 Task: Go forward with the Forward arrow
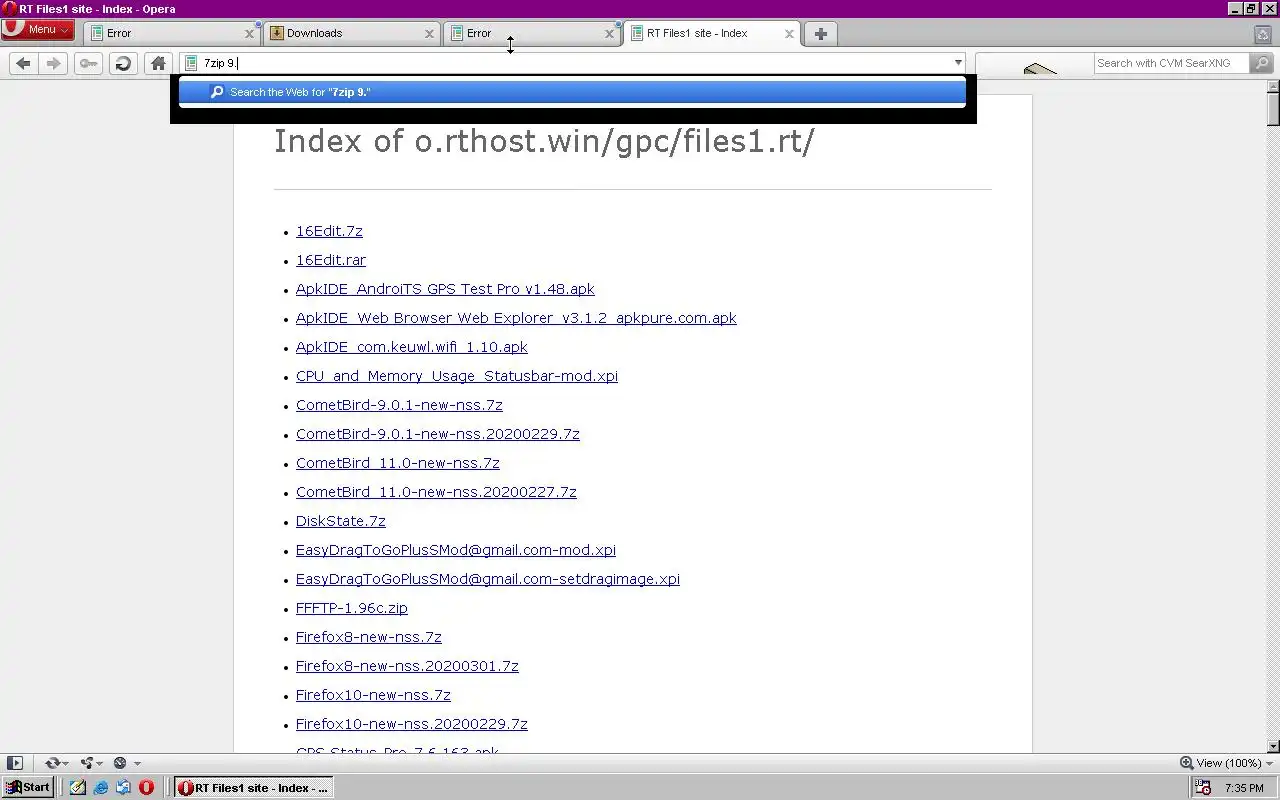[54, 63]
